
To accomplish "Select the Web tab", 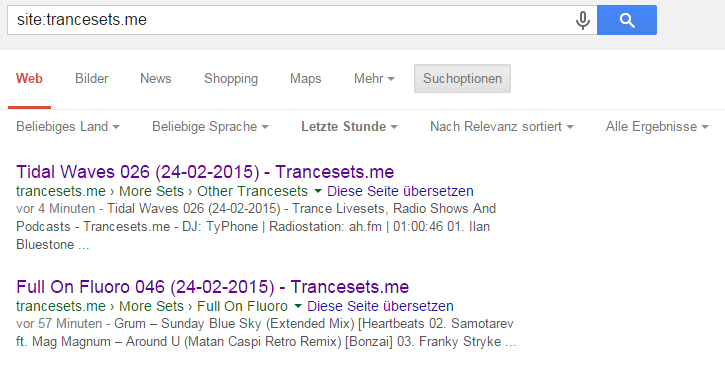I will click(29, 79).
